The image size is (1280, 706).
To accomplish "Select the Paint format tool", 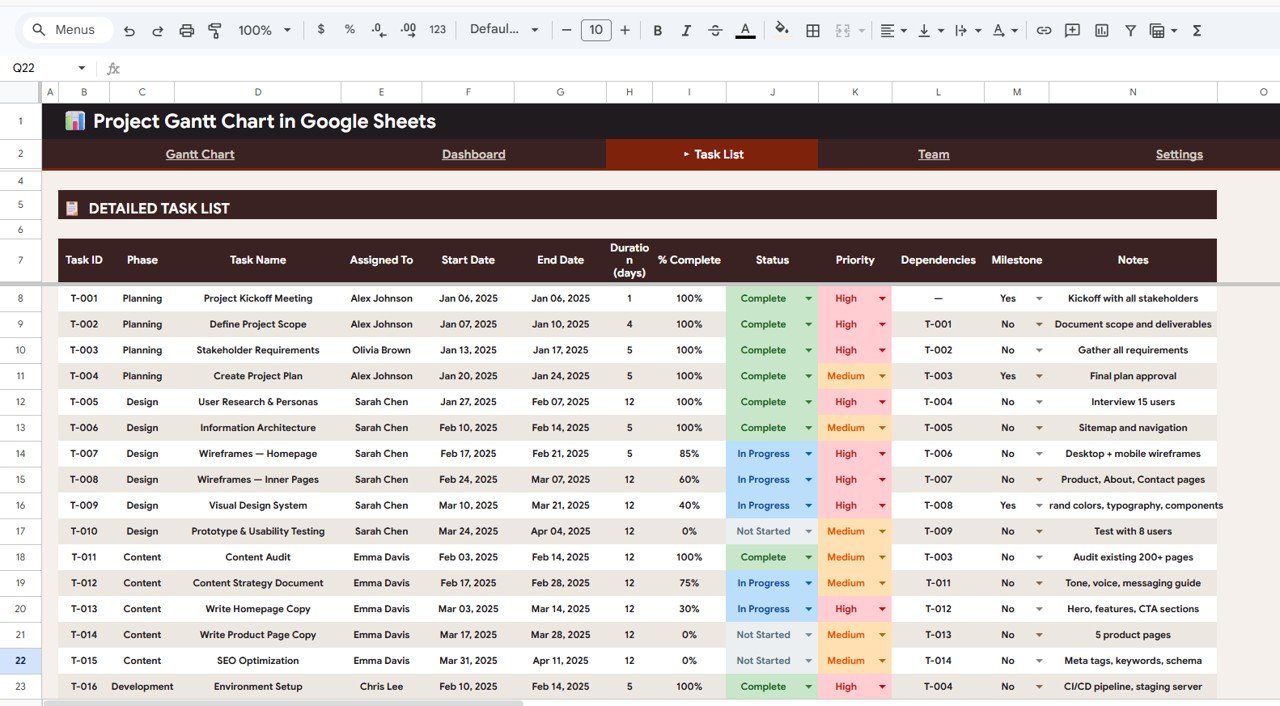I will [x=215, y=30].
